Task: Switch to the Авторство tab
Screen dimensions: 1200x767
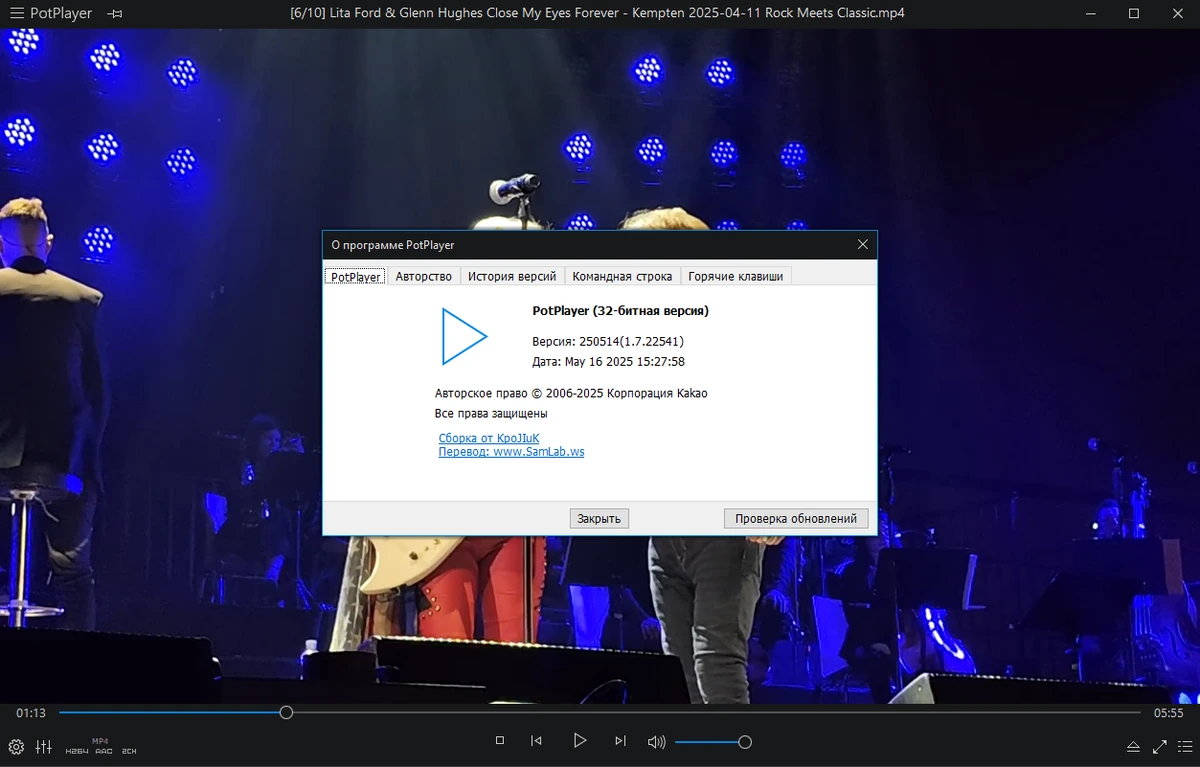Action: pos(423,276)
